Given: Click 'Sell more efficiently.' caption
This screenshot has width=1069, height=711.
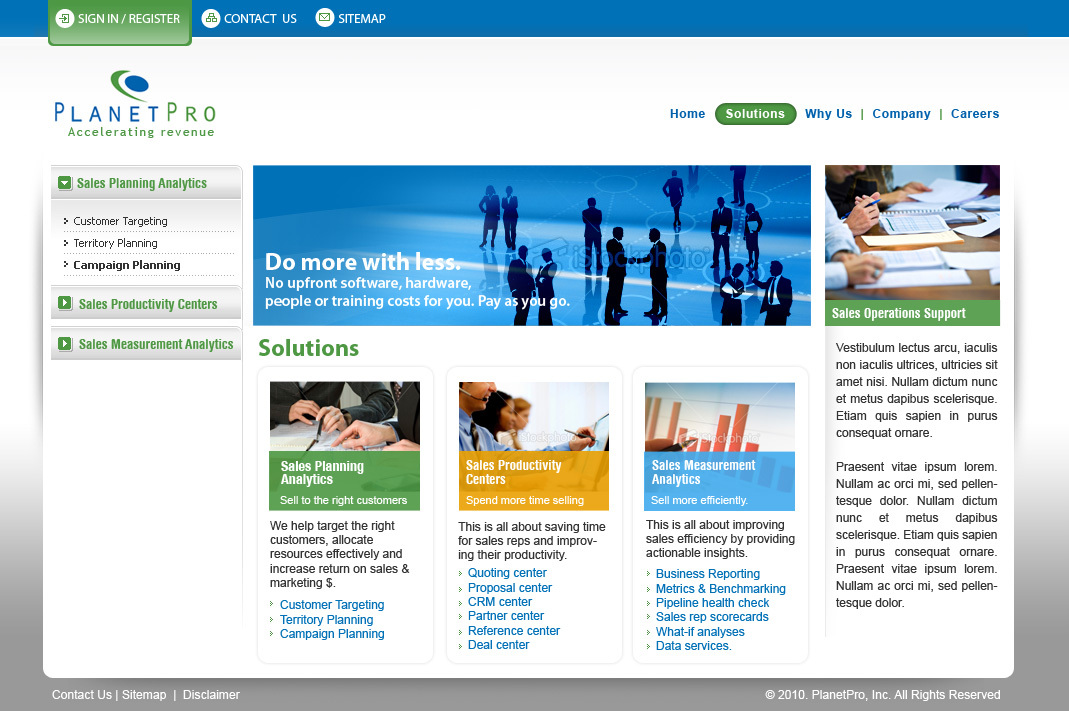Looking at the screenshot, I should click(699, 500).
